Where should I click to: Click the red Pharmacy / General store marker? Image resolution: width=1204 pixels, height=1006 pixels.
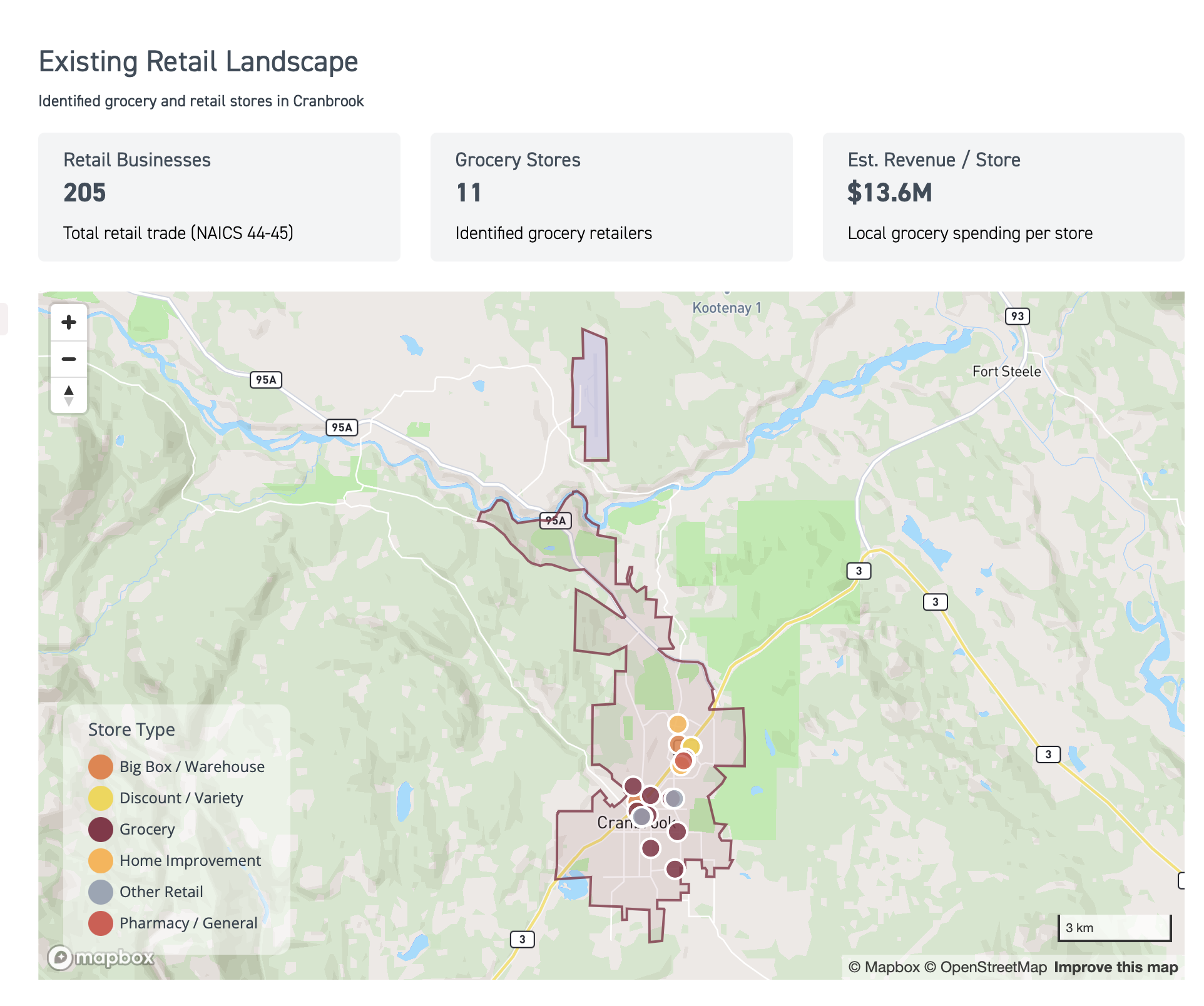tap(683, 761)
